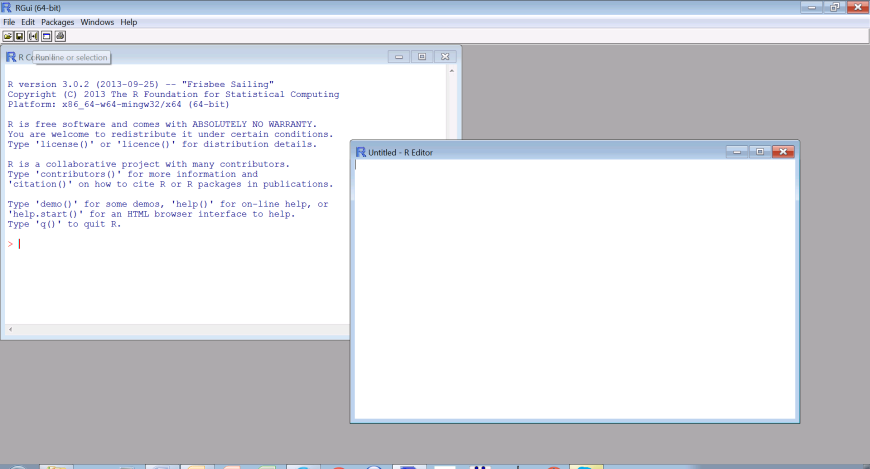The image size is (870, 469).
Task: Run line or selection from toolbar
Action: click(x=33, y=36)
